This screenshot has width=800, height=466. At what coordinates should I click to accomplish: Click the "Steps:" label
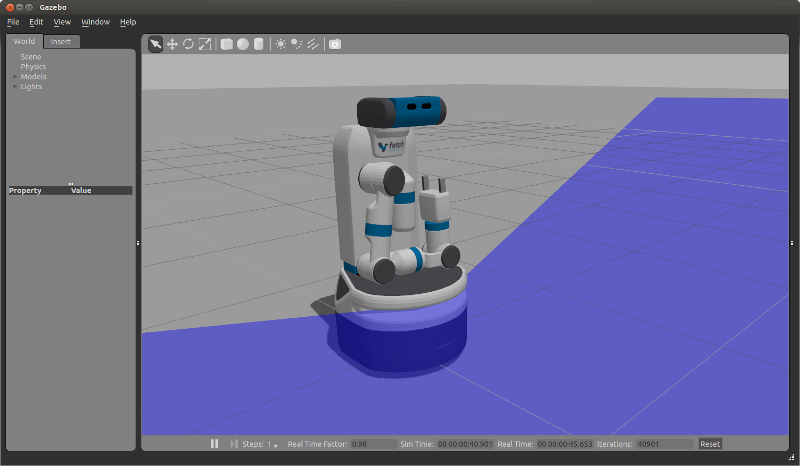tap(253, 444)
